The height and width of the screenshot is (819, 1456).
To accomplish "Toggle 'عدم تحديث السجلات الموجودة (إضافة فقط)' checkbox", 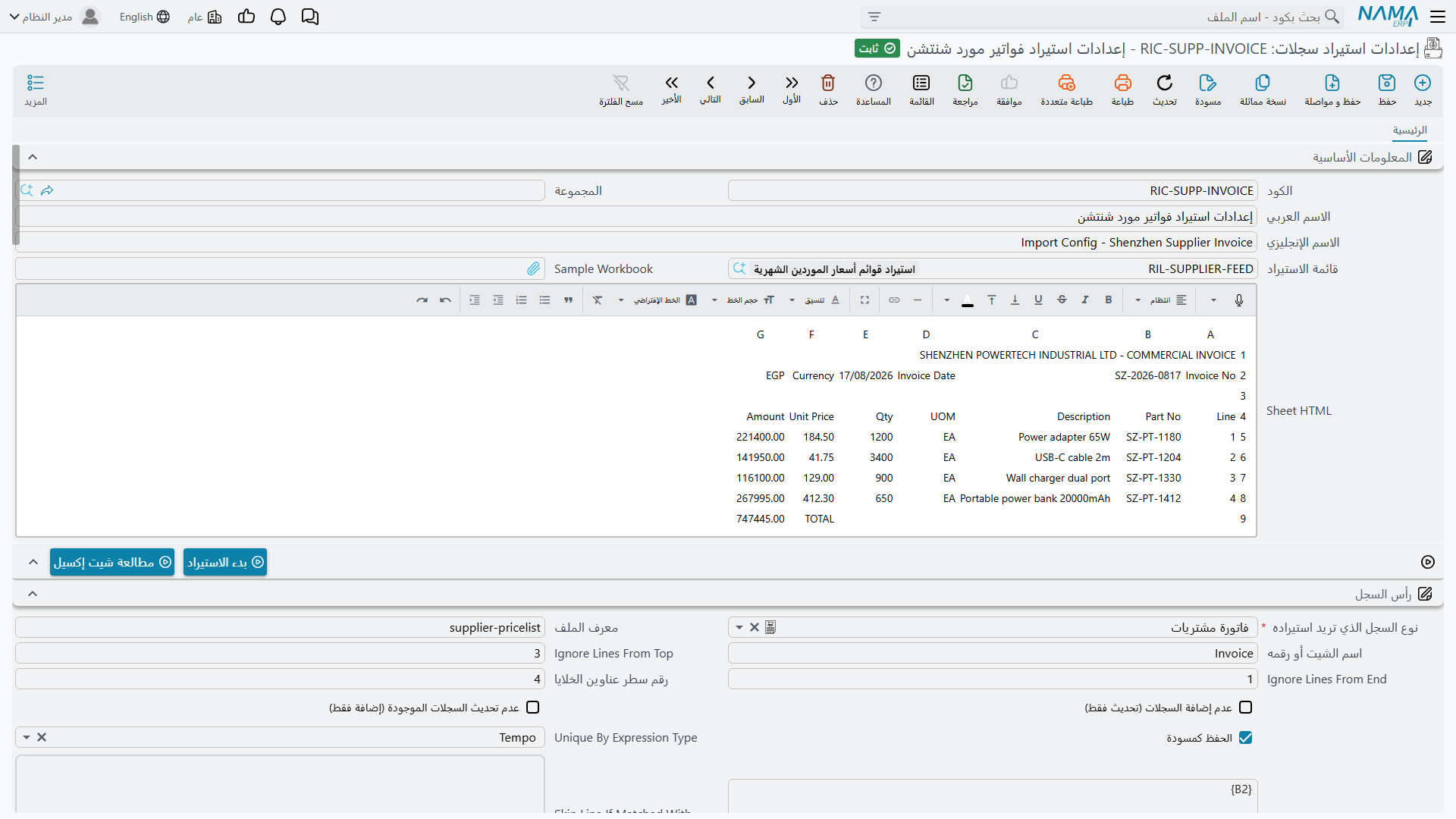I will [x=533, y=708].
